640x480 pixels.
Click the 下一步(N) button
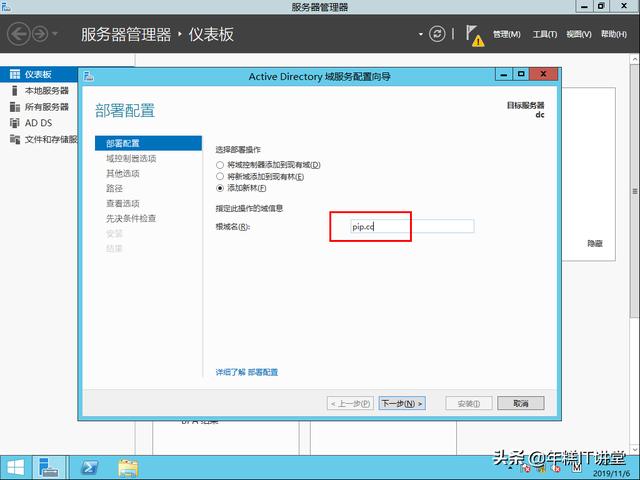(x=402, y=403)
